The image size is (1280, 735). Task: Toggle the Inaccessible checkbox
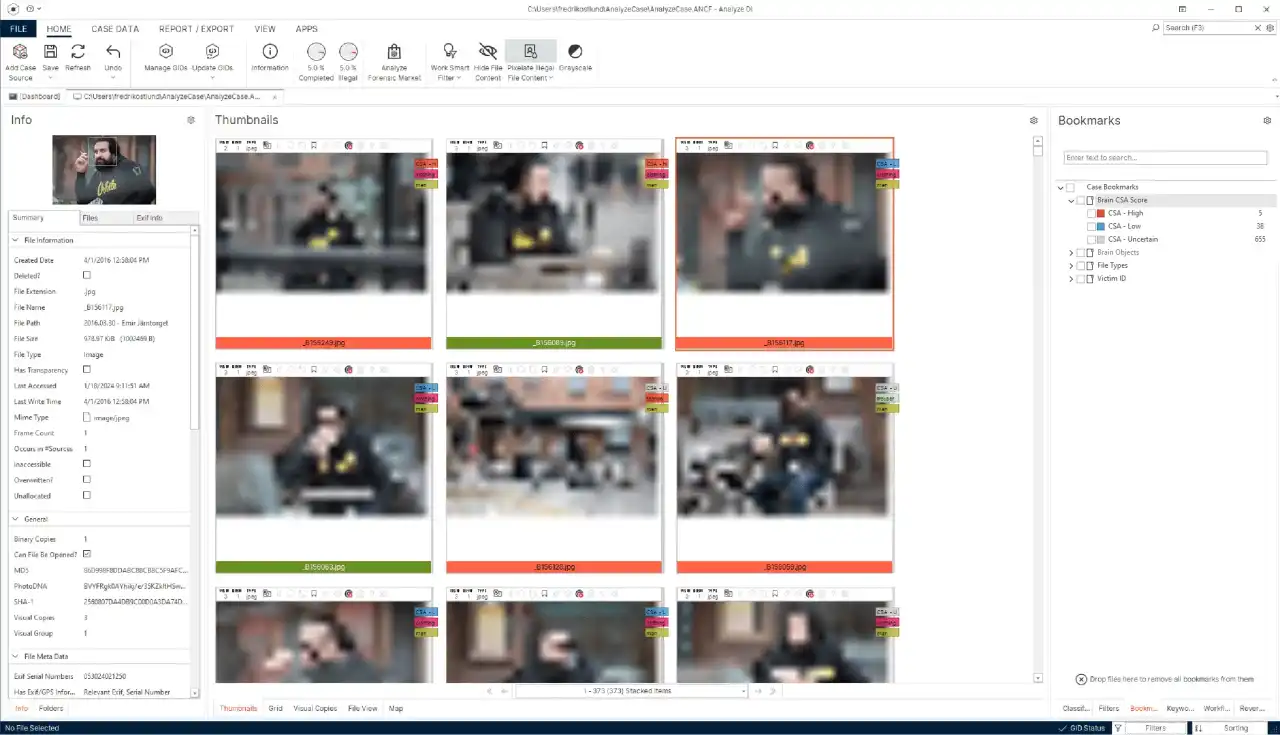click(x=87, y=464)
